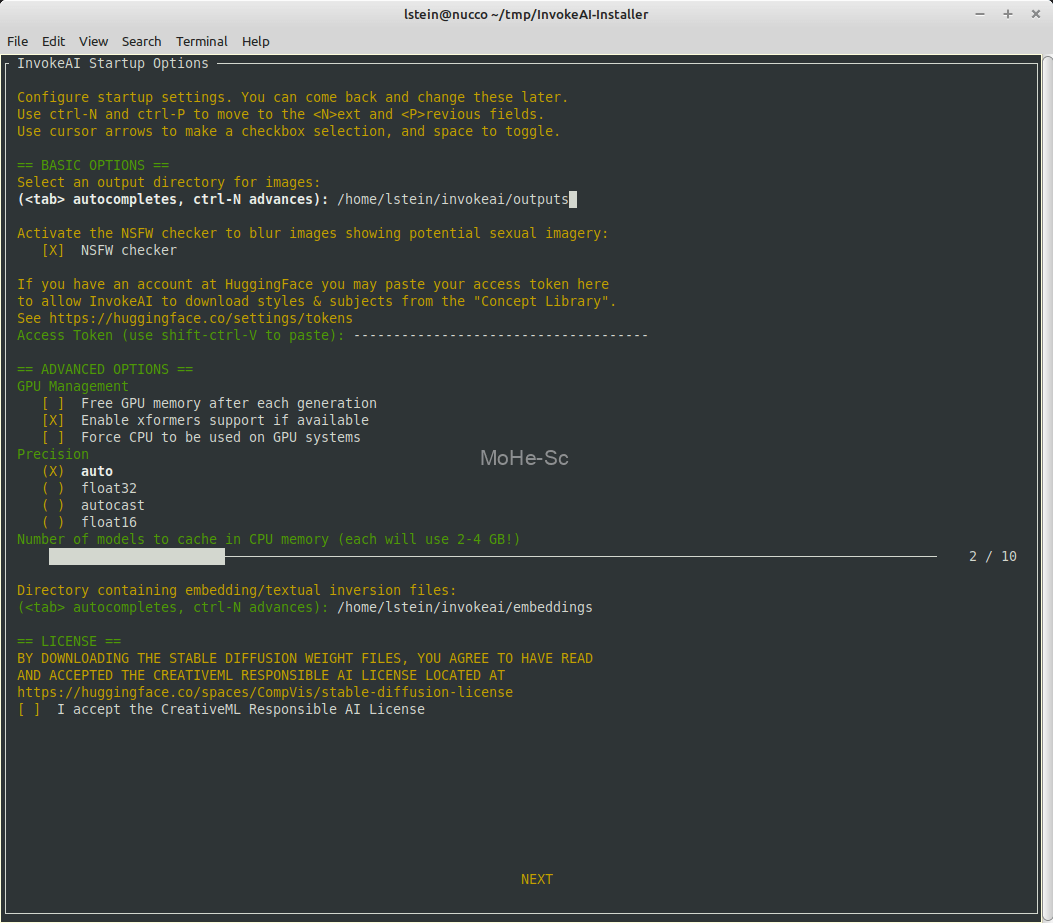Choose autocast precision option

[x=53, y=505]
